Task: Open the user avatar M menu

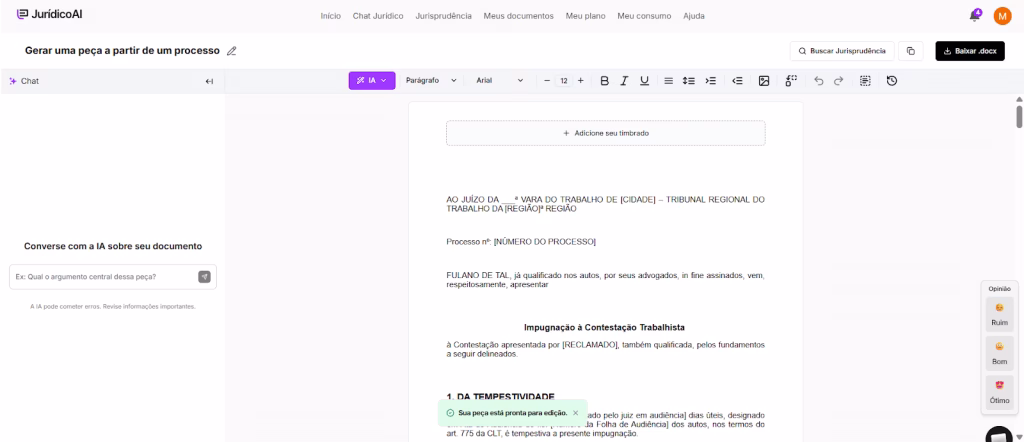Action: click(1002, 16)
